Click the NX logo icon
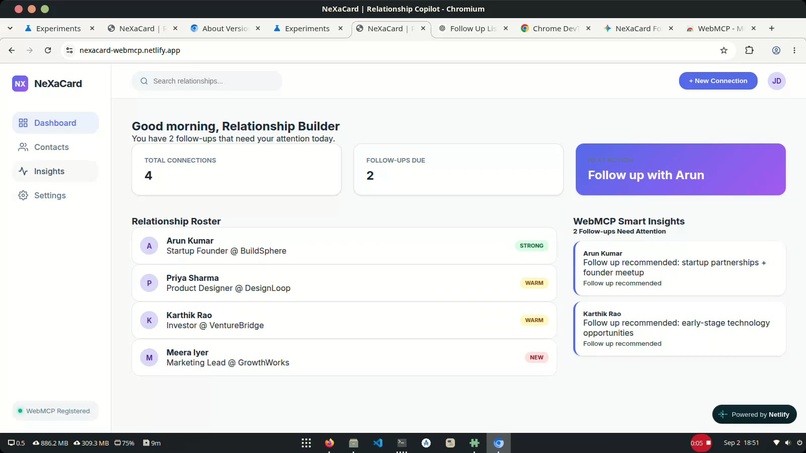Viewport: 806px width, 453px height. pyautogui.click(x=20, y=83)
